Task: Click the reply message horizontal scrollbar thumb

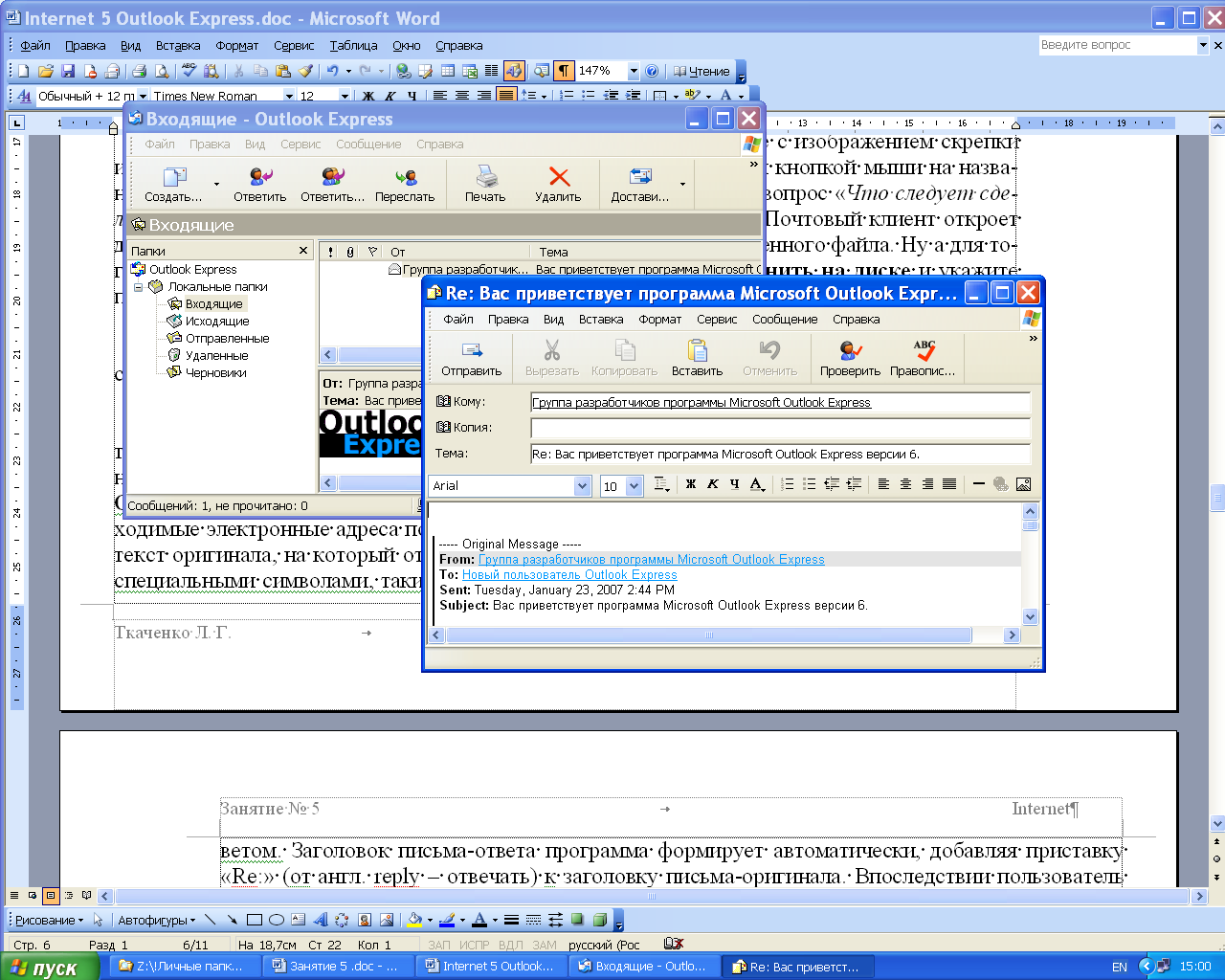Action: (x=709, y=635)
